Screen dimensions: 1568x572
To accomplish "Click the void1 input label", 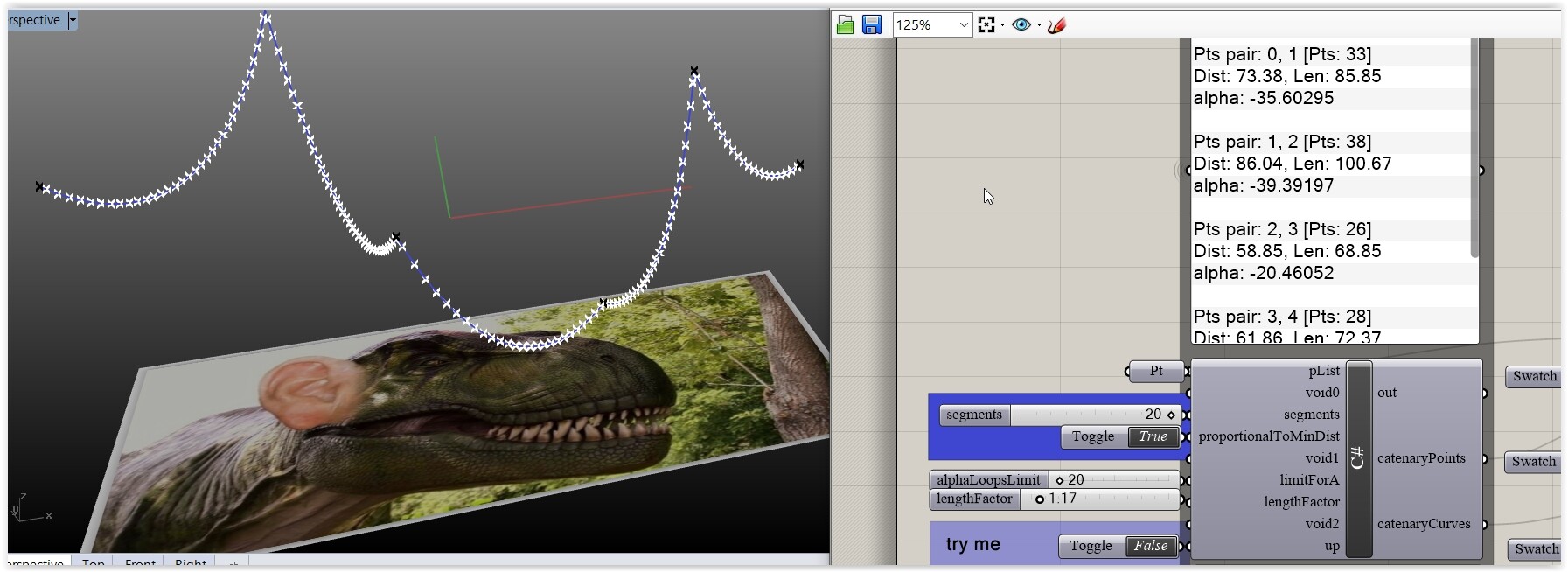I will 1322,458.
